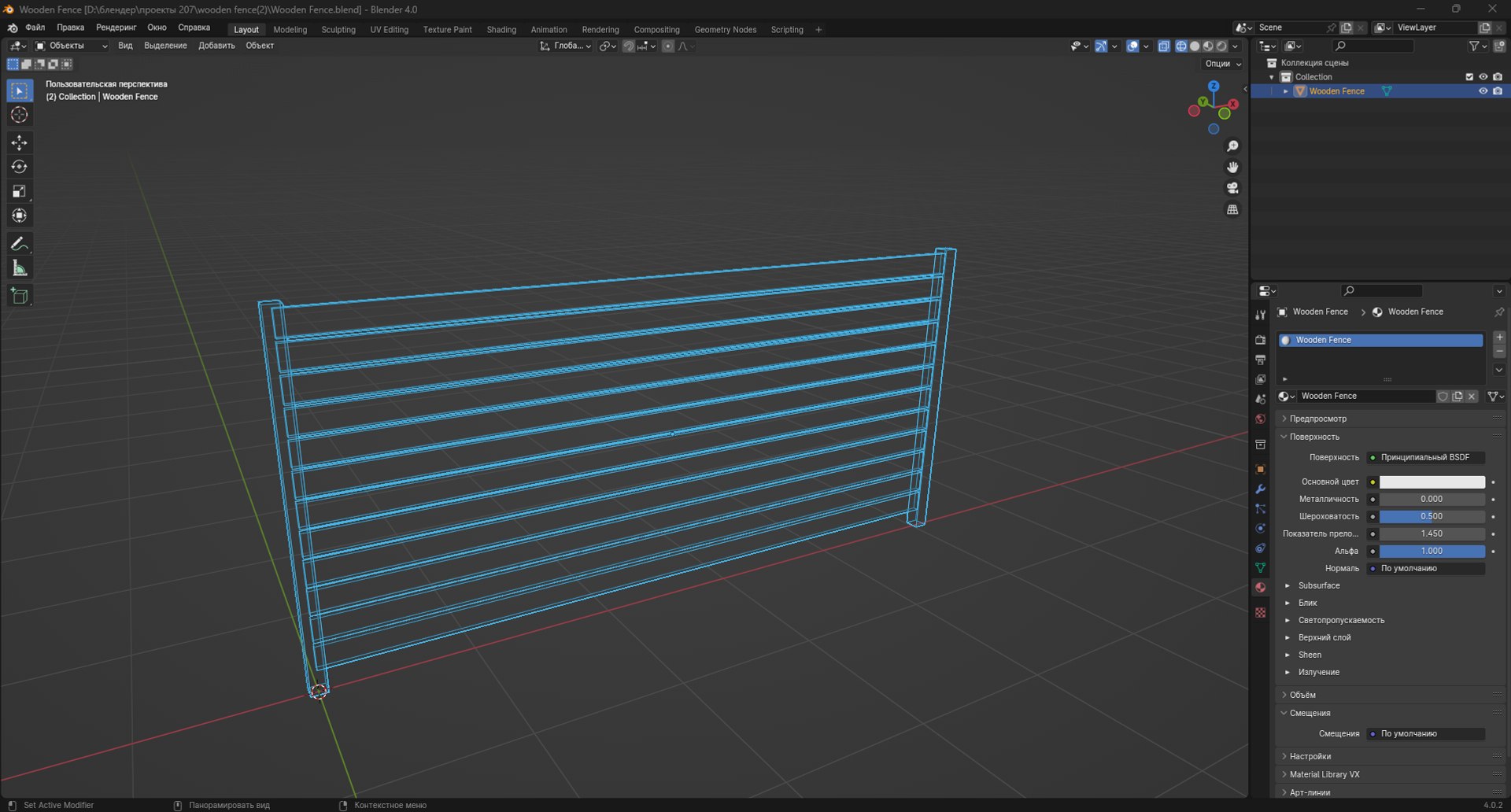Open the Добавить menu in viewport
Screen dimensions: 1511x812
pyautogui.click(x=216, y=46)
